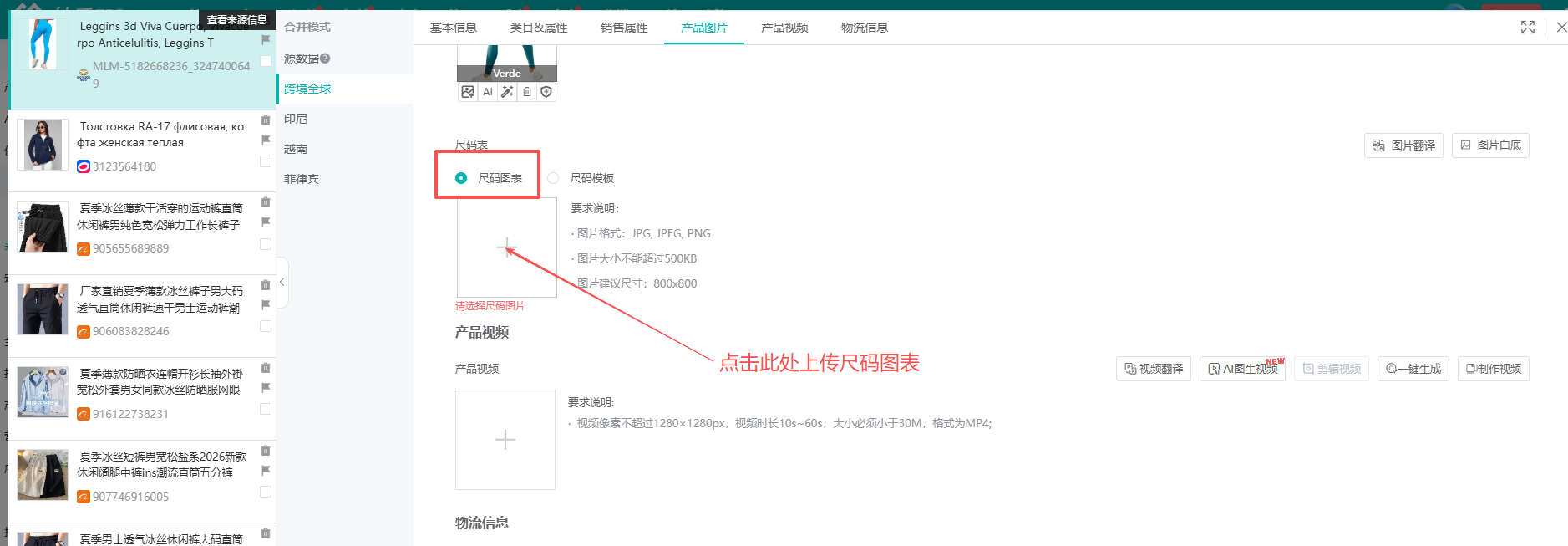Viewport: 1568px width, 546px height.
Task: Delete the Verde image with the trash icon
Action: [527, 92]
